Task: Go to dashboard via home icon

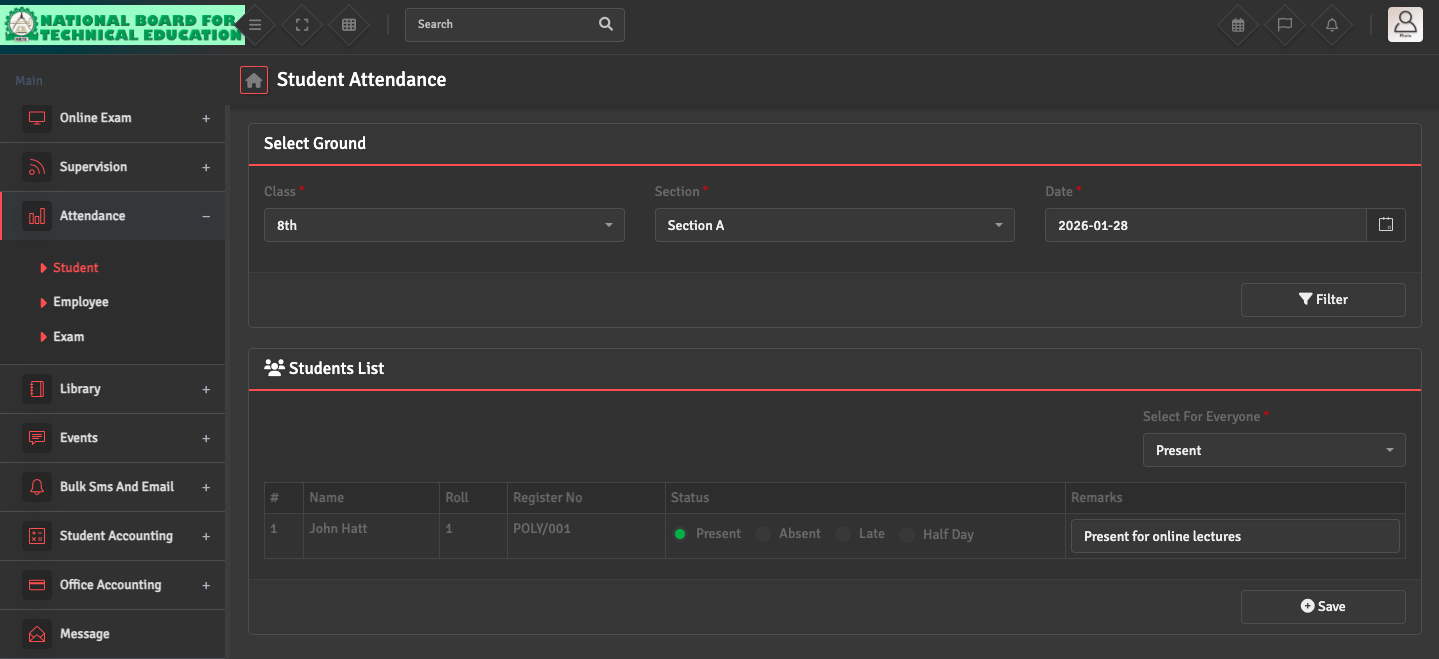Action: (x=254, y=80)
